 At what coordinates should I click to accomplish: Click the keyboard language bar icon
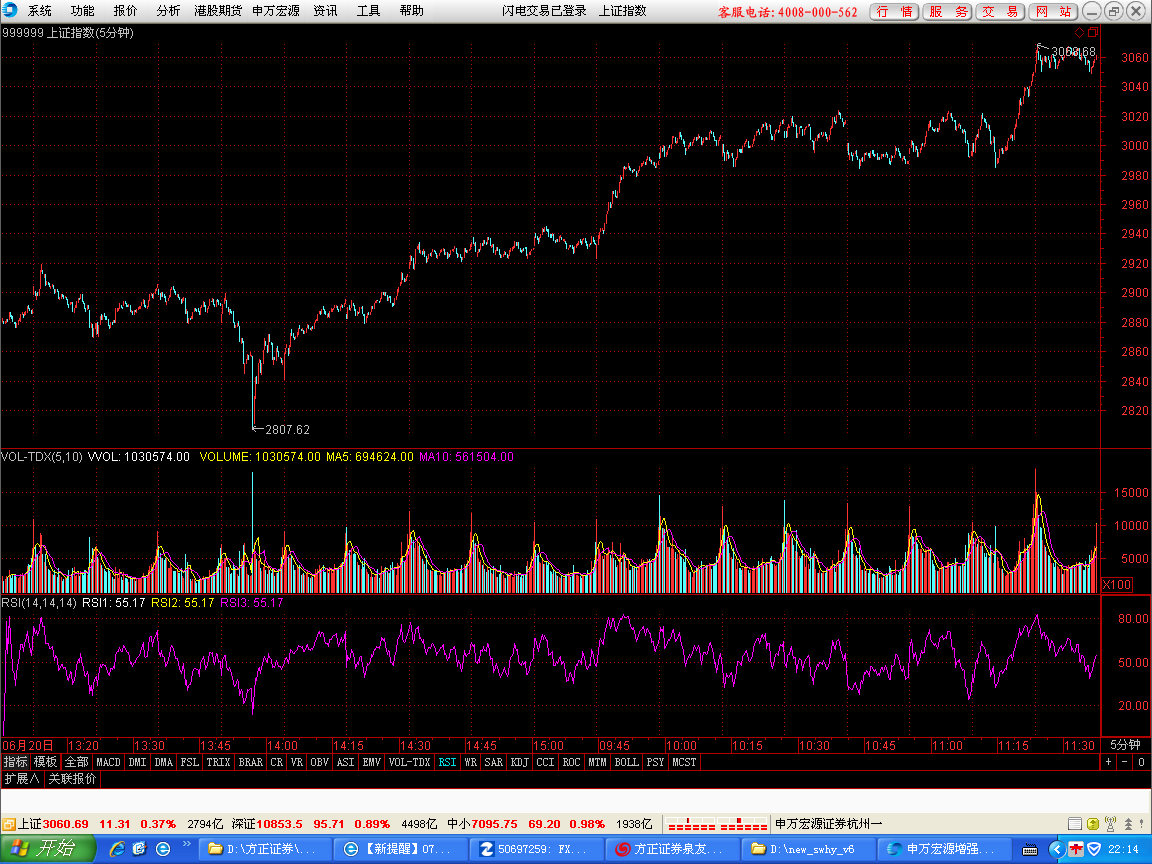coord(1030,849)
